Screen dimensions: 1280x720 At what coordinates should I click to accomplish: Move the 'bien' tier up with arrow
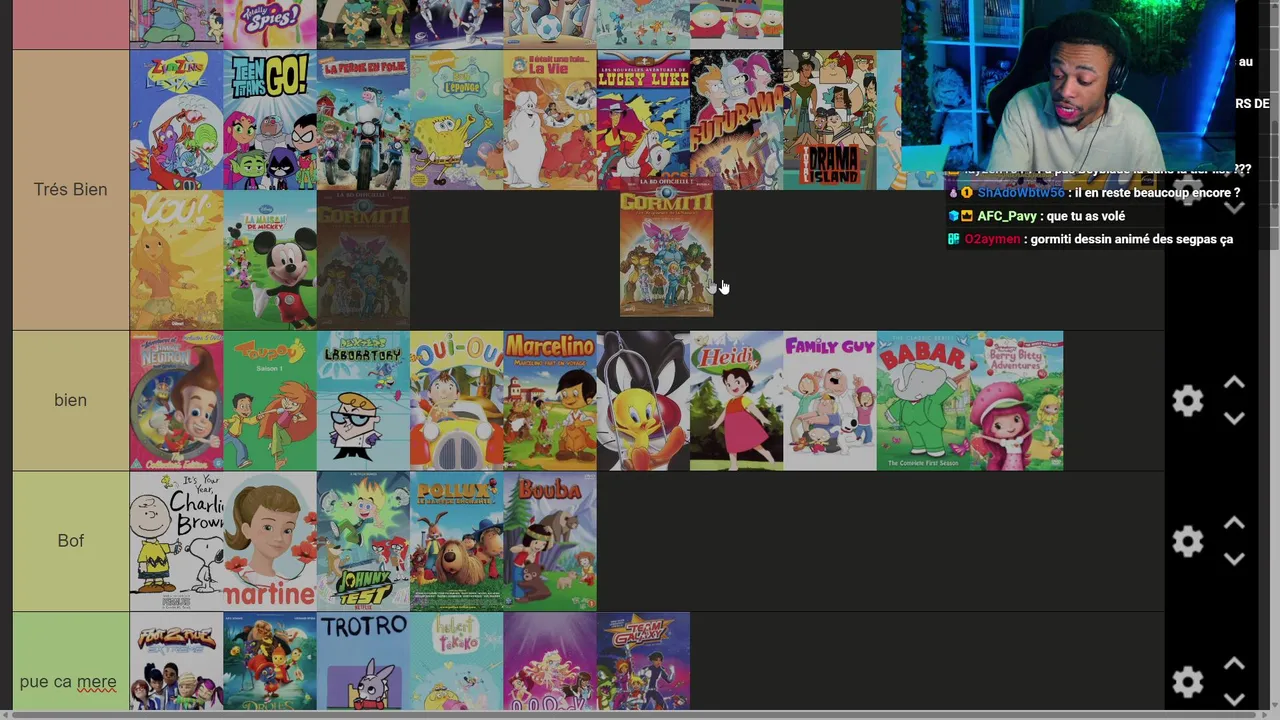(1234, 383)
